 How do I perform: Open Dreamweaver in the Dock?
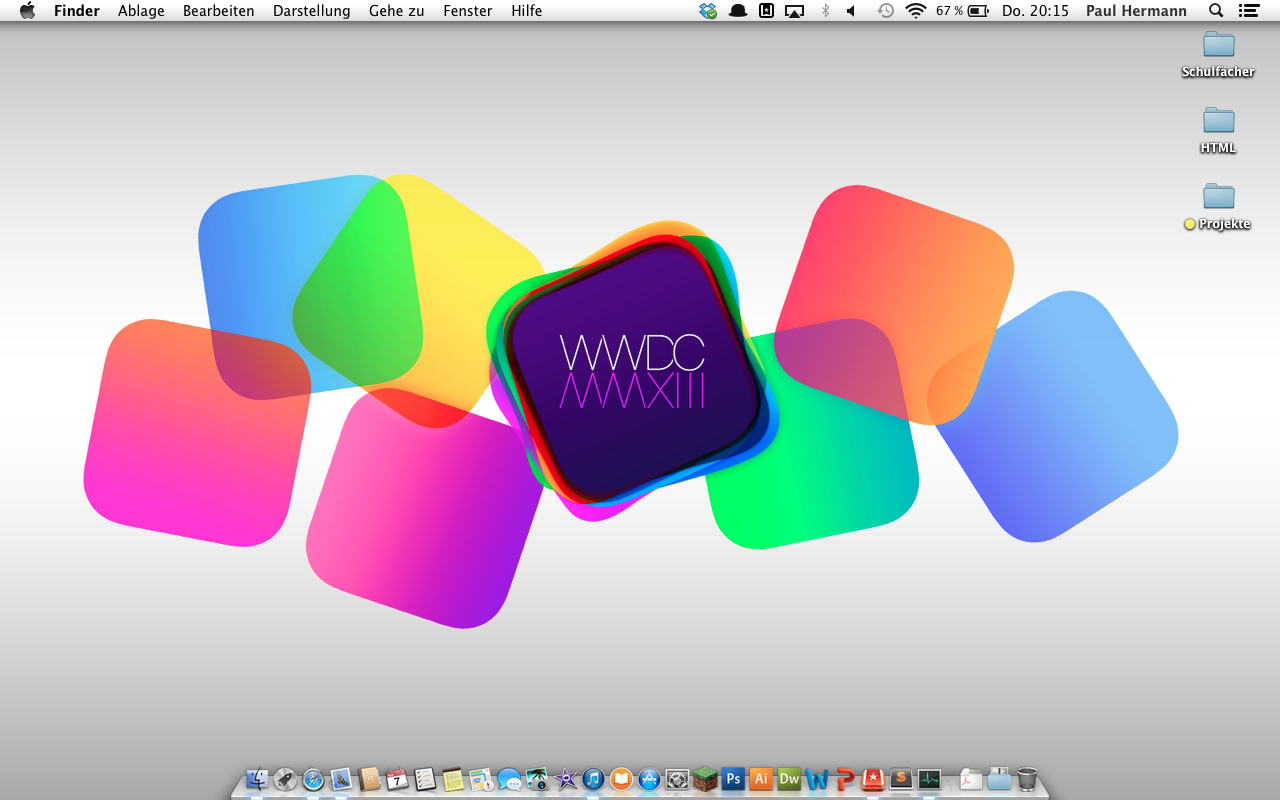789,778
